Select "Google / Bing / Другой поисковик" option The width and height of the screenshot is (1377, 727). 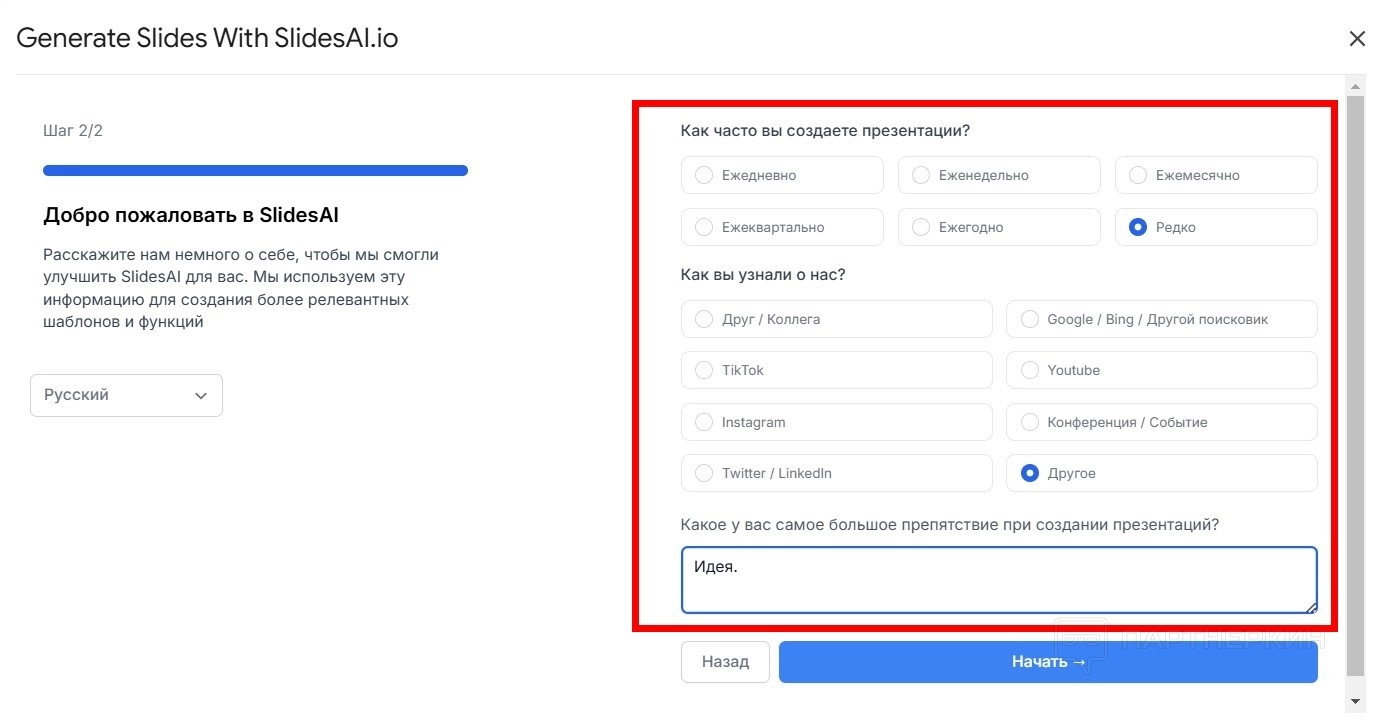point(1029,319)
